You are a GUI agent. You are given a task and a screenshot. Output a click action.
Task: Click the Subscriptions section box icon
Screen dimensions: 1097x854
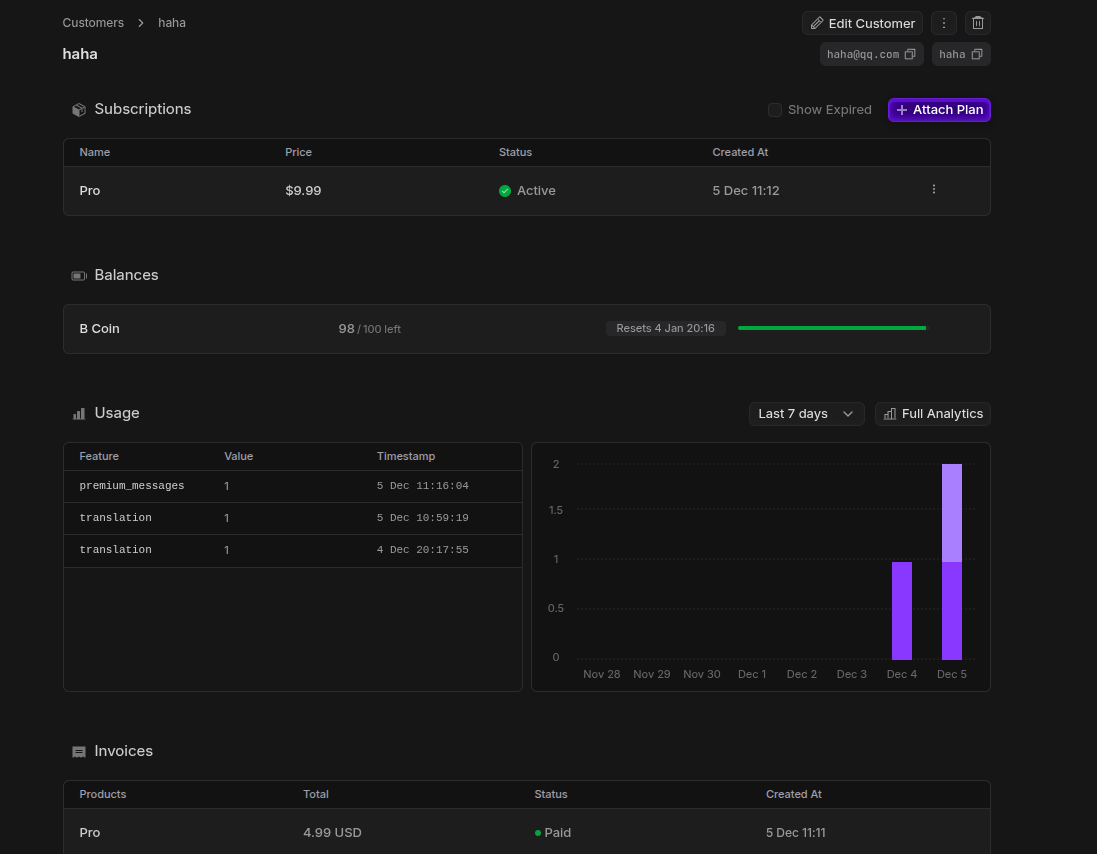[x=79, y=110]
